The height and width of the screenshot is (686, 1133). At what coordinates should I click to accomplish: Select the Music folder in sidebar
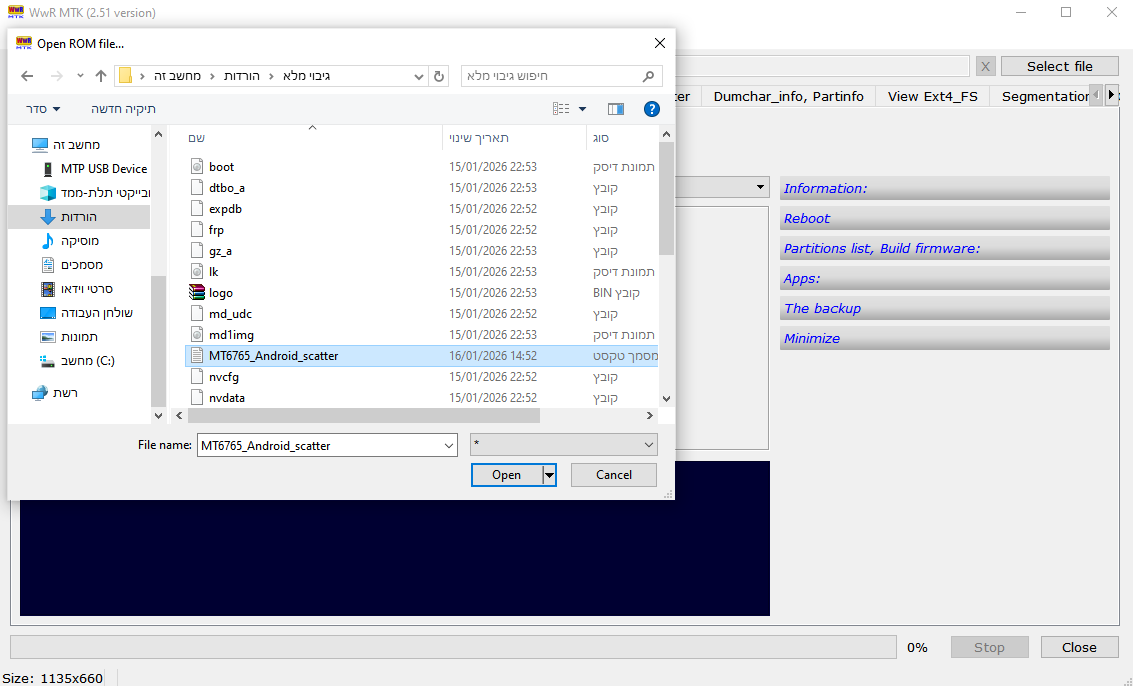point(79,241)
